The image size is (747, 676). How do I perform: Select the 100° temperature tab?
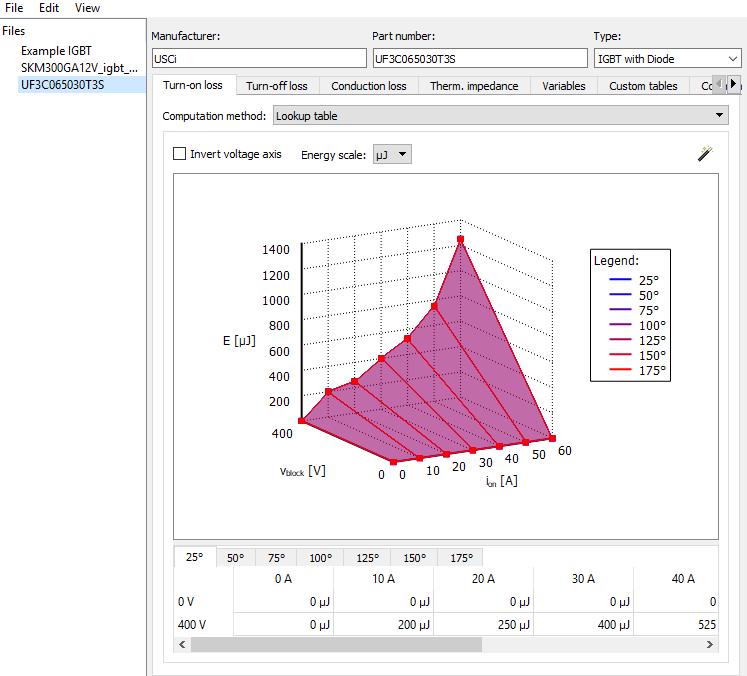[x=320, y=558]
